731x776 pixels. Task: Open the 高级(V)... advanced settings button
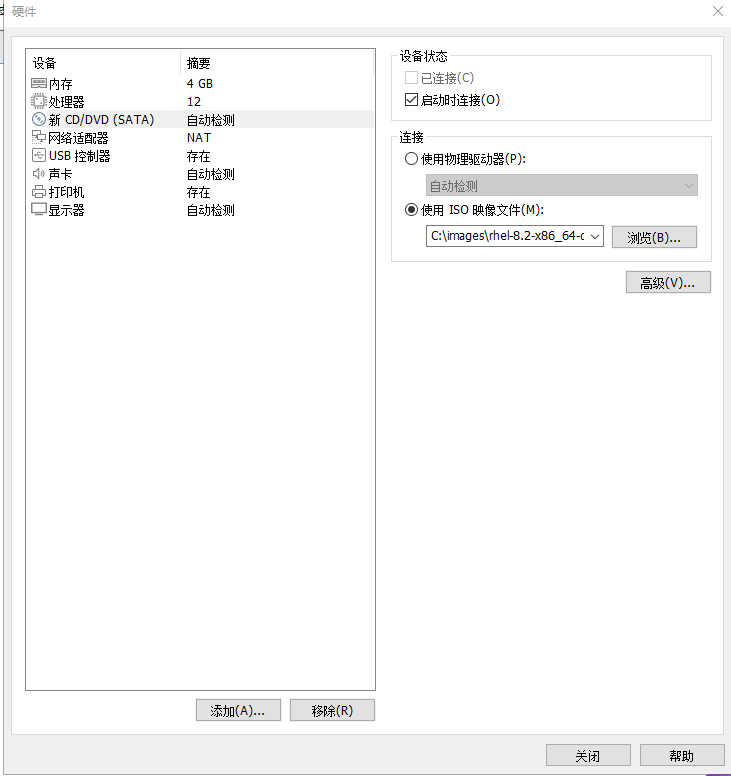(668, 283)
